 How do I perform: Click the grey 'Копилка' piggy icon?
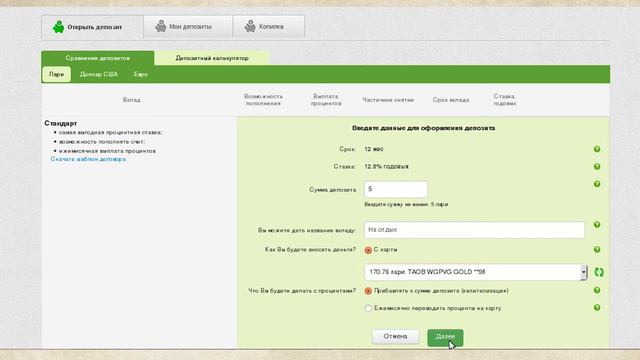coord(250,26)
